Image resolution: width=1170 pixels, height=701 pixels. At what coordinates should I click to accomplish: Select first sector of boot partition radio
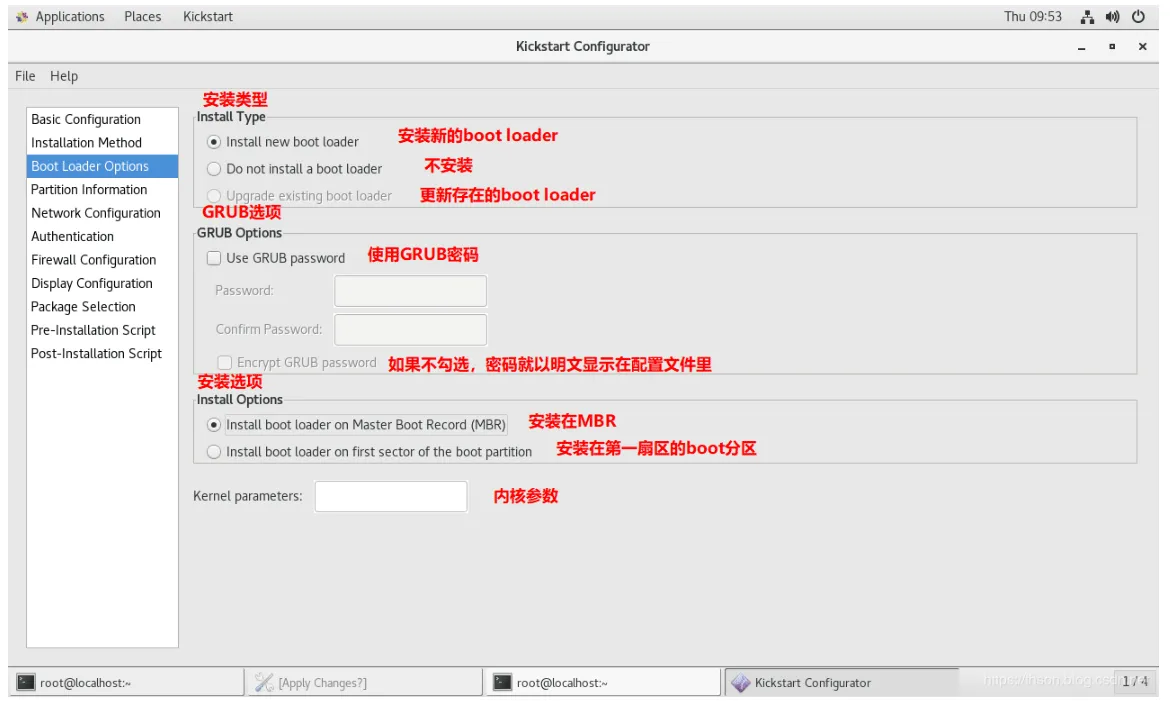tap(214, 452)
